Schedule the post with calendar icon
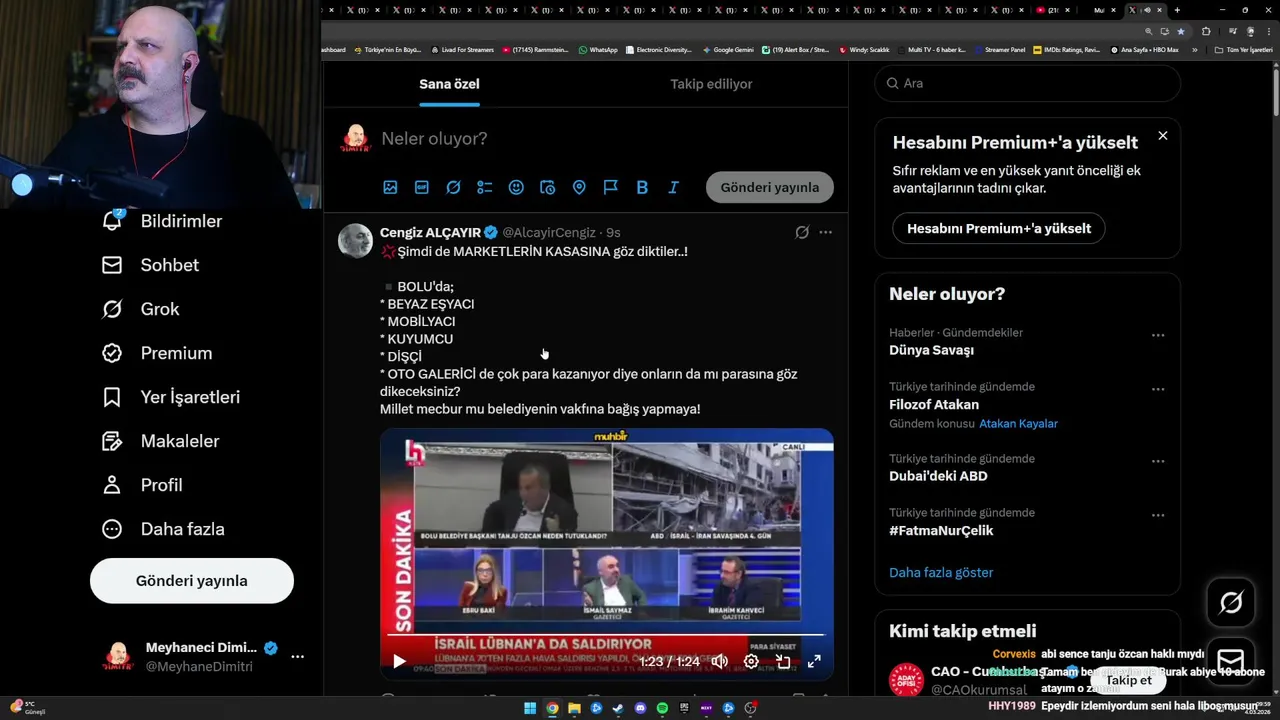Screen dimensions: 1280x720 547,187
